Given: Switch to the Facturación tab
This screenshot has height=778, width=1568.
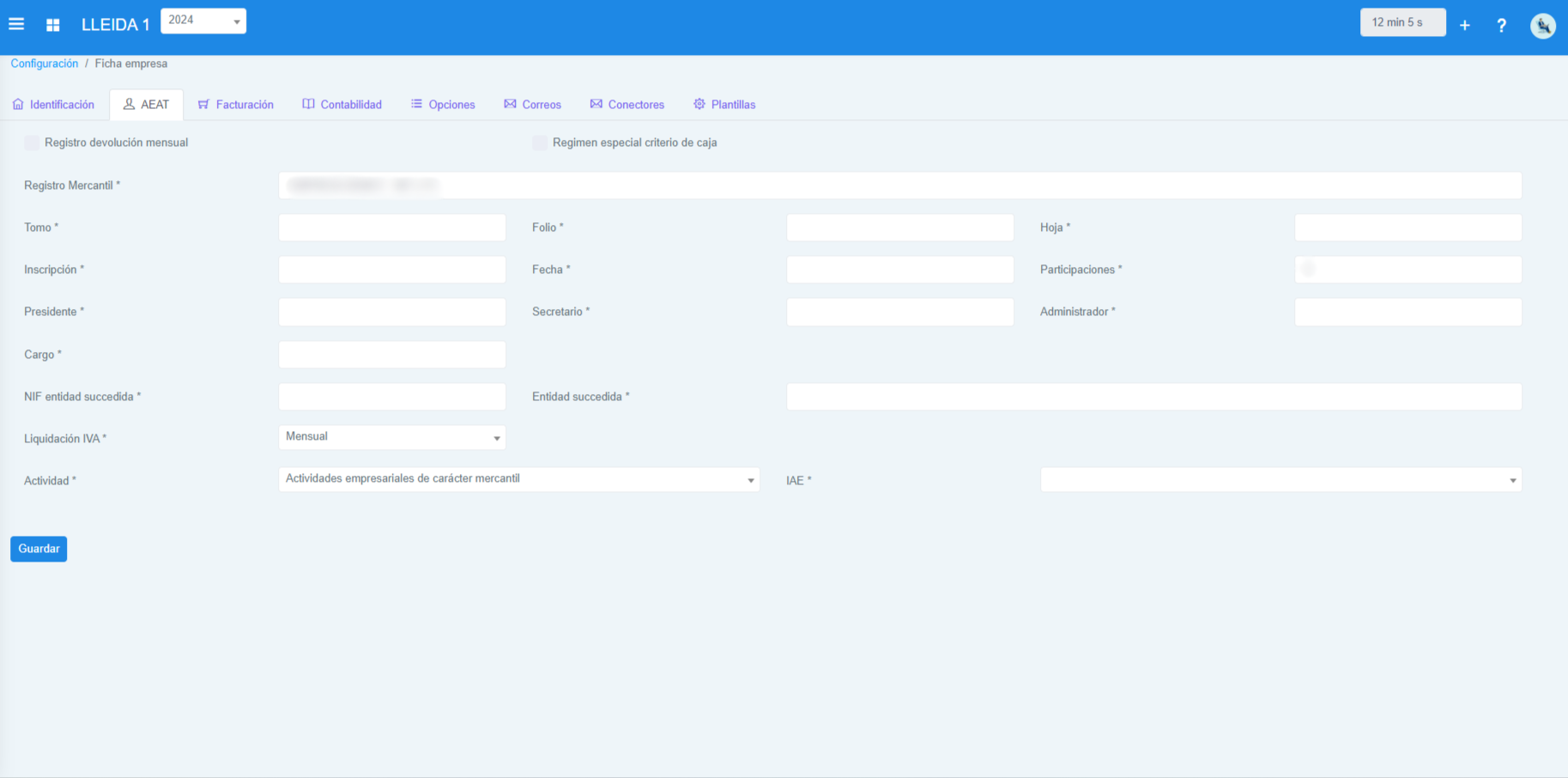Looking at the screenshot, I should click(x=235, y=105).
